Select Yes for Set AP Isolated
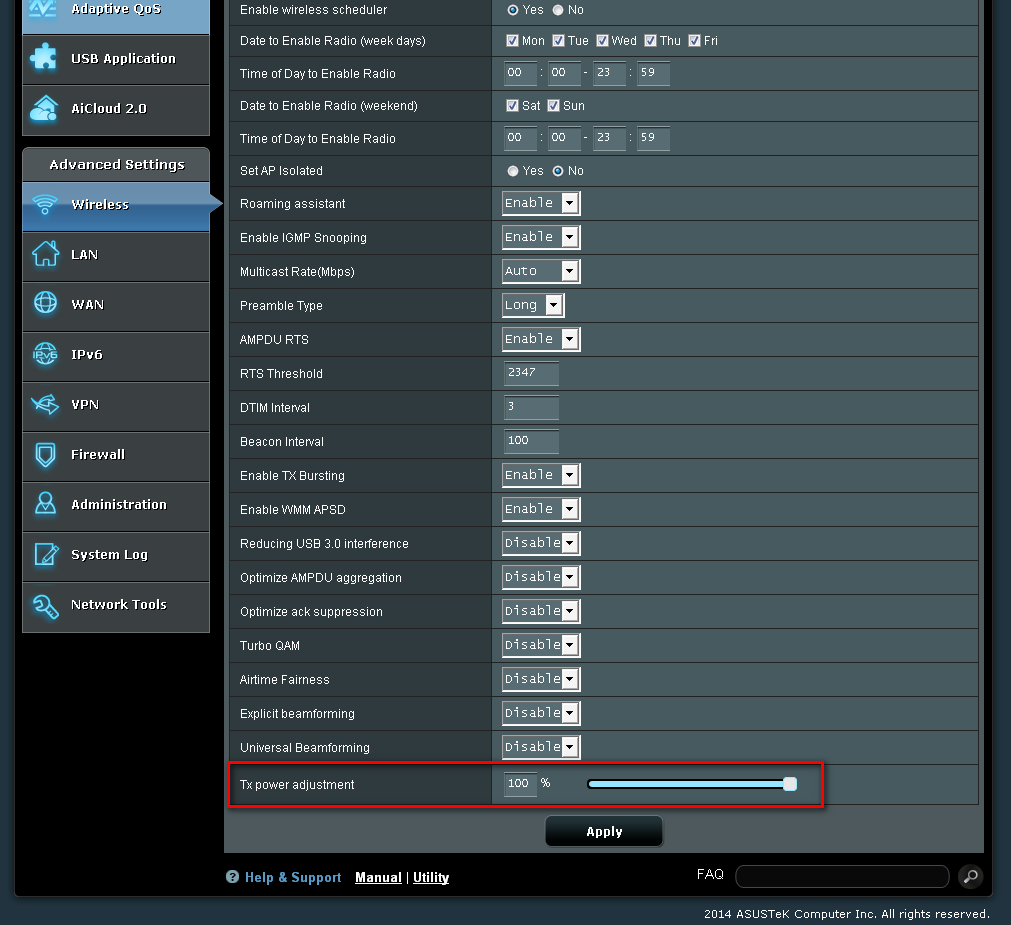This screenshot has height=925, width=1011. (x=513, y=171)
